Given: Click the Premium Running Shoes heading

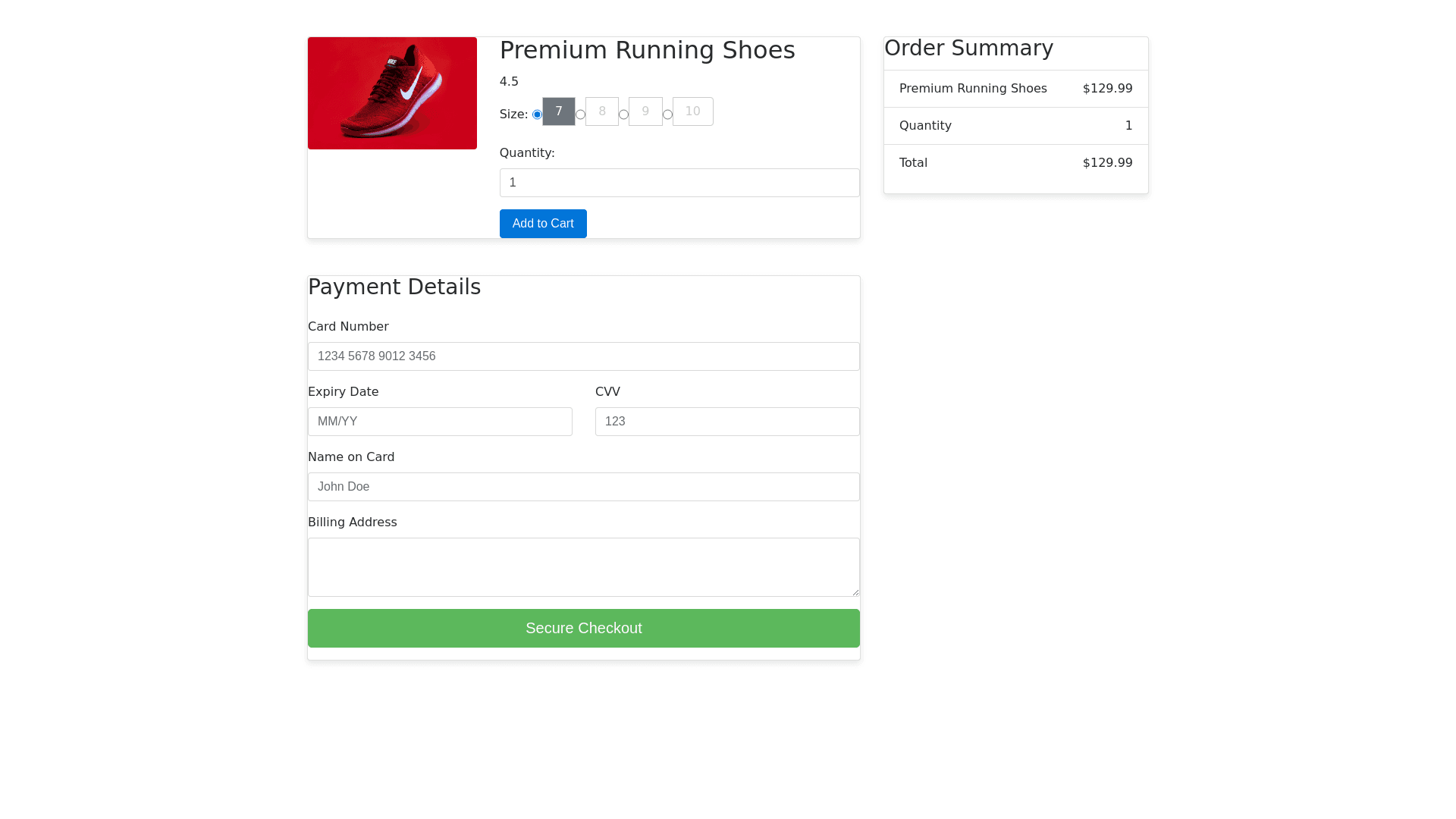Looking at the screenshot, I should tap(647, 50).
